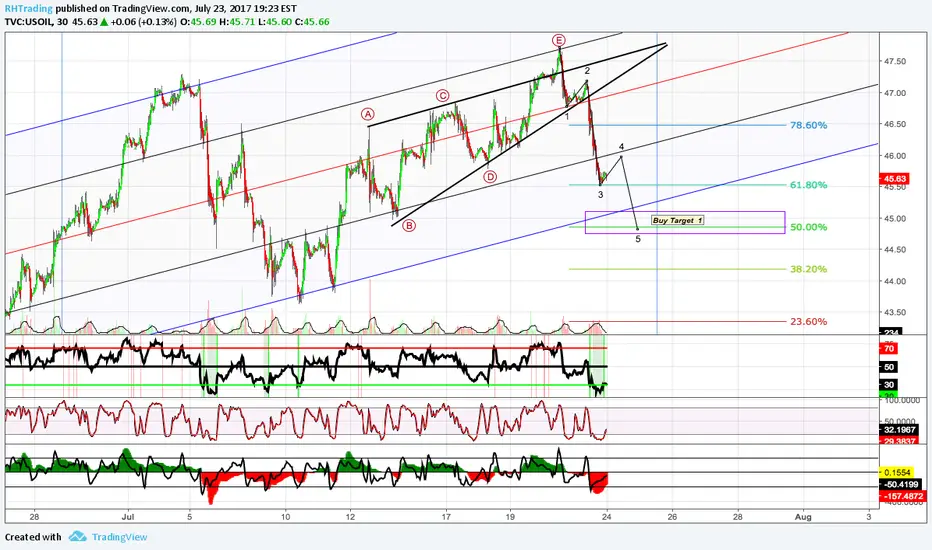This screenshot has width=932, height=550.
Task: Click the Jul date label on time axis
Action: pos(128,517)
